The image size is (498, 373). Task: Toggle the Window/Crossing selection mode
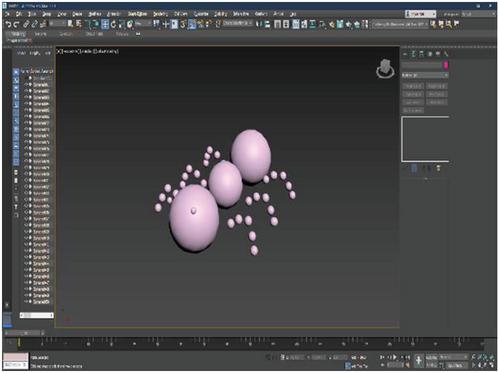[96, 24]
